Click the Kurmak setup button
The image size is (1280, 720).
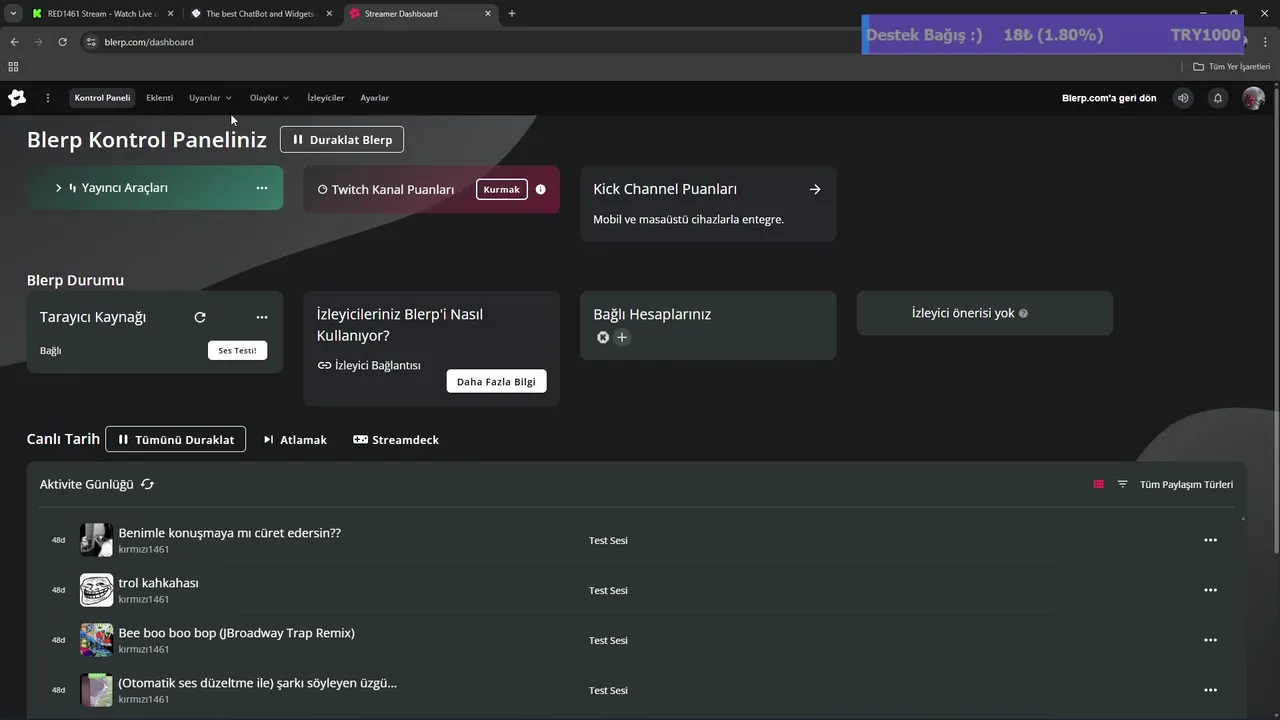click(x=502, y=189)
